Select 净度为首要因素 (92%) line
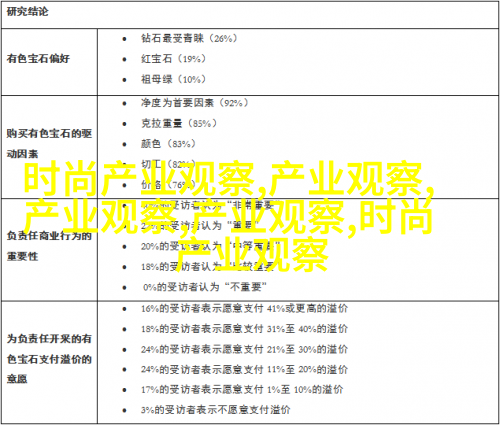This screenshot has height=425, width=500. tap(195, 103)
